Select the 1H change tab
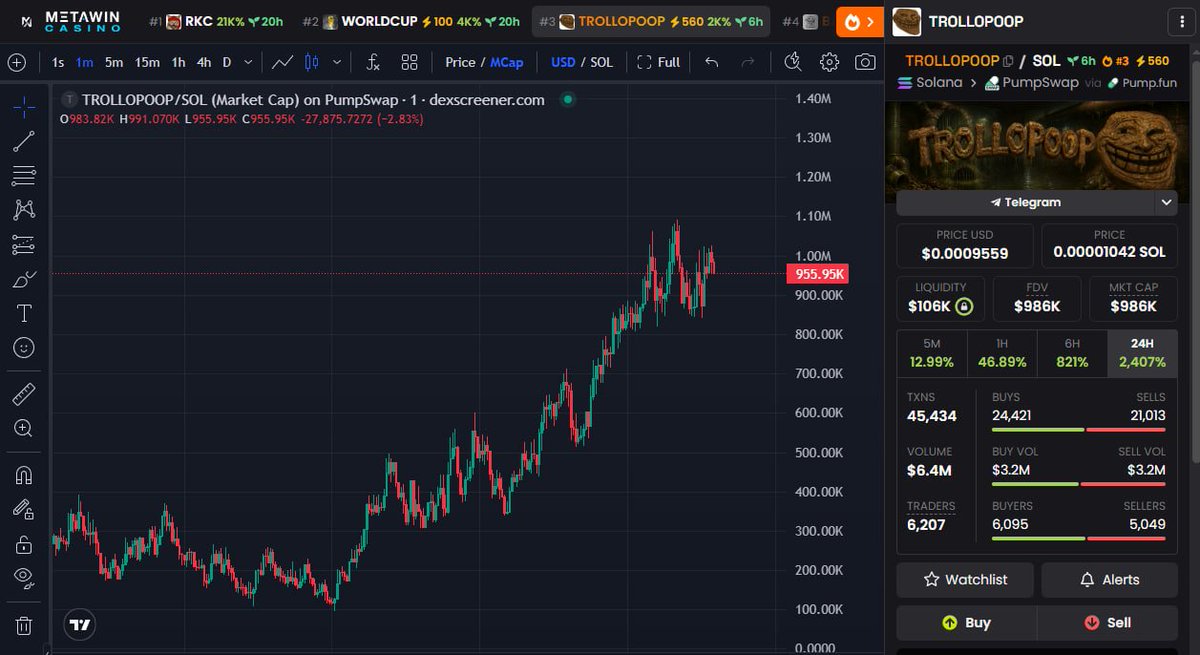The width and height of the screenshot is (1200, 655). tap(1002, 353)
